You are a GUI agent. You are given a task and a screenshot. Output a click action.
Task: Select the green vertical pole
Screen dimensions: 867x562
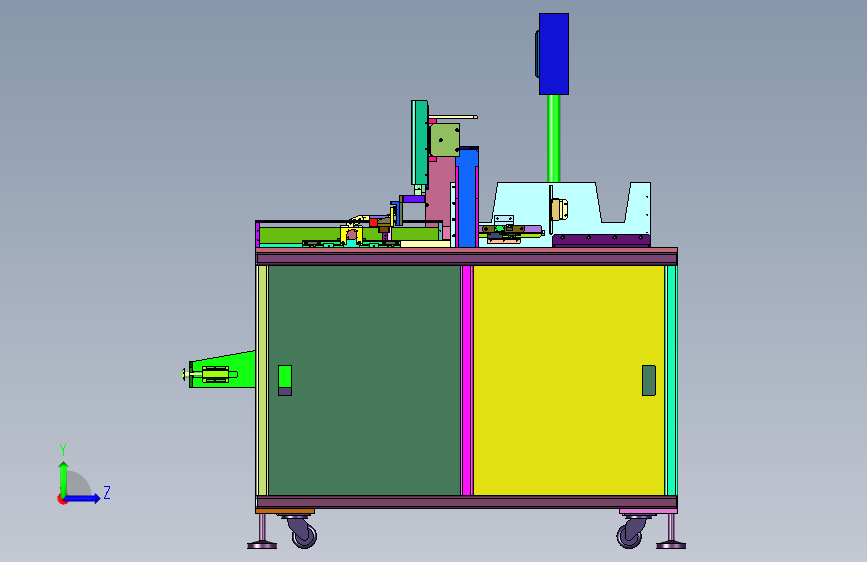click(x=553, y=138)
